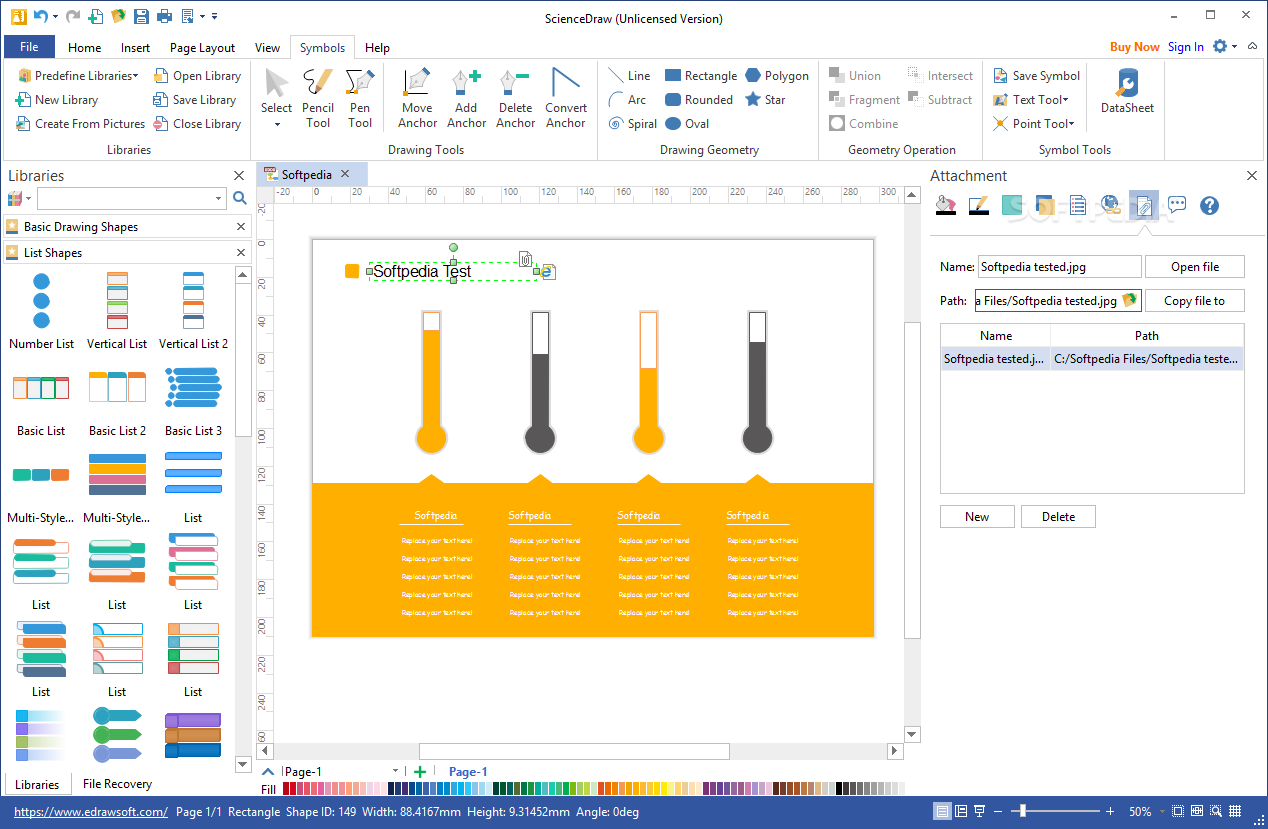Switch to the View ribbon tab

(267, 47)
